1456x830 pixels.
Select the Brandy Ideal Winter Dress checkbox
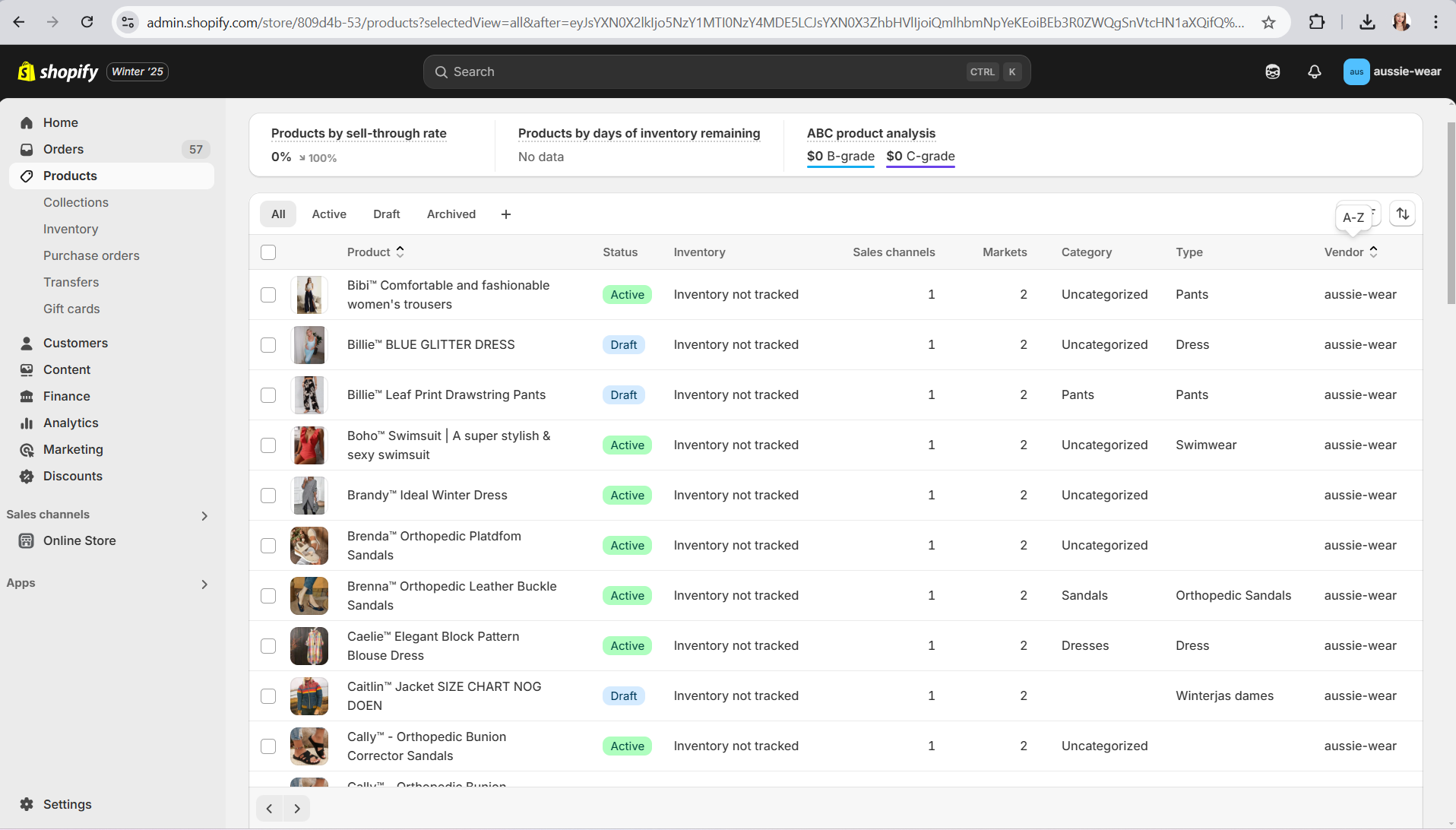268,496
